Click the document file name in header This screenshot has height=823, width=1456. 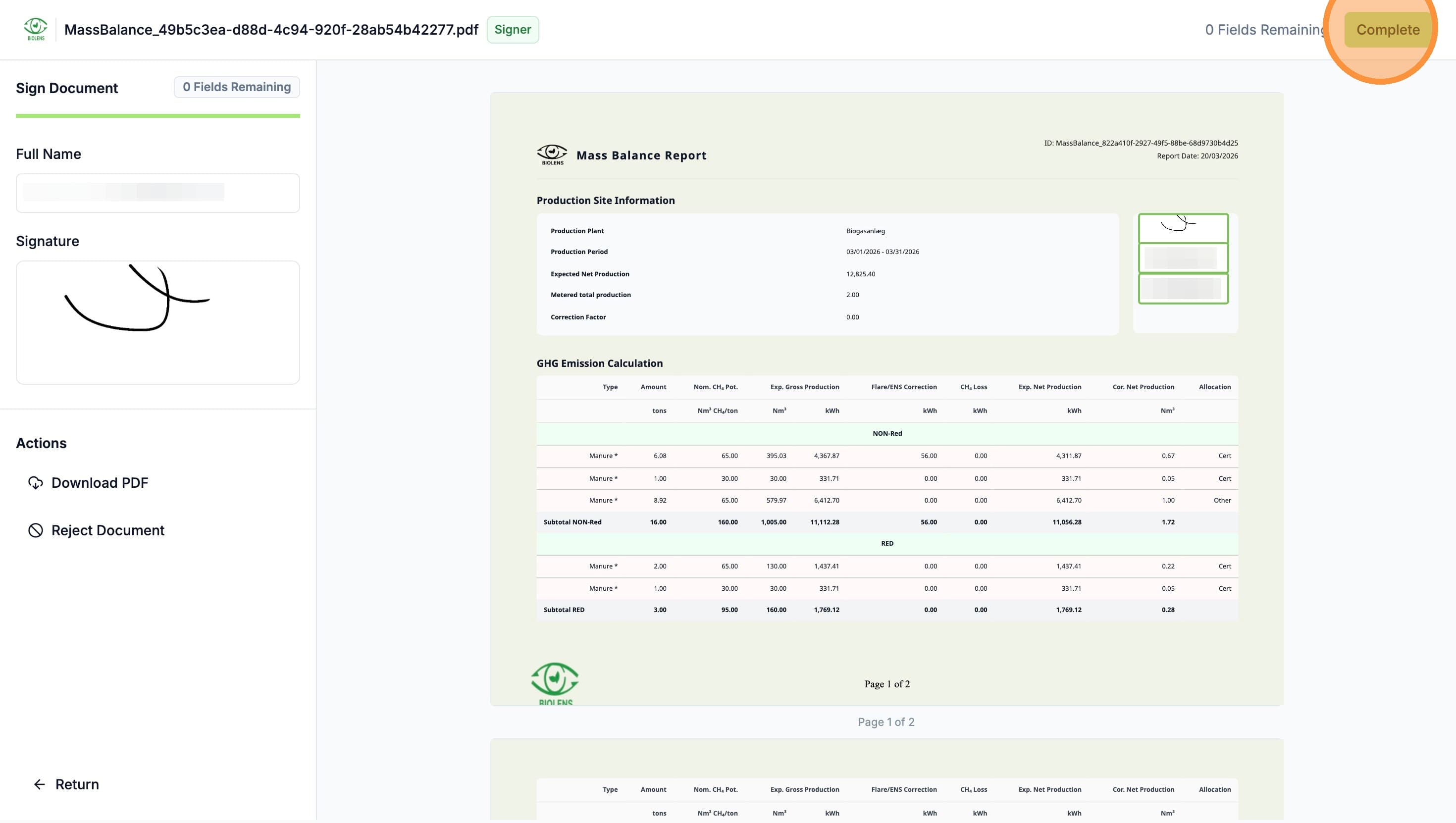pyautogui.click(x=271, y=29)
